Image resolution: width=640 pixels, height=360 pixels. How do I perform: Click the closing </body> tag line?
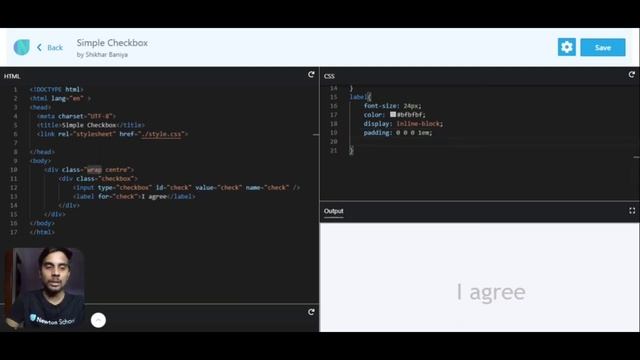click(42, 223)
